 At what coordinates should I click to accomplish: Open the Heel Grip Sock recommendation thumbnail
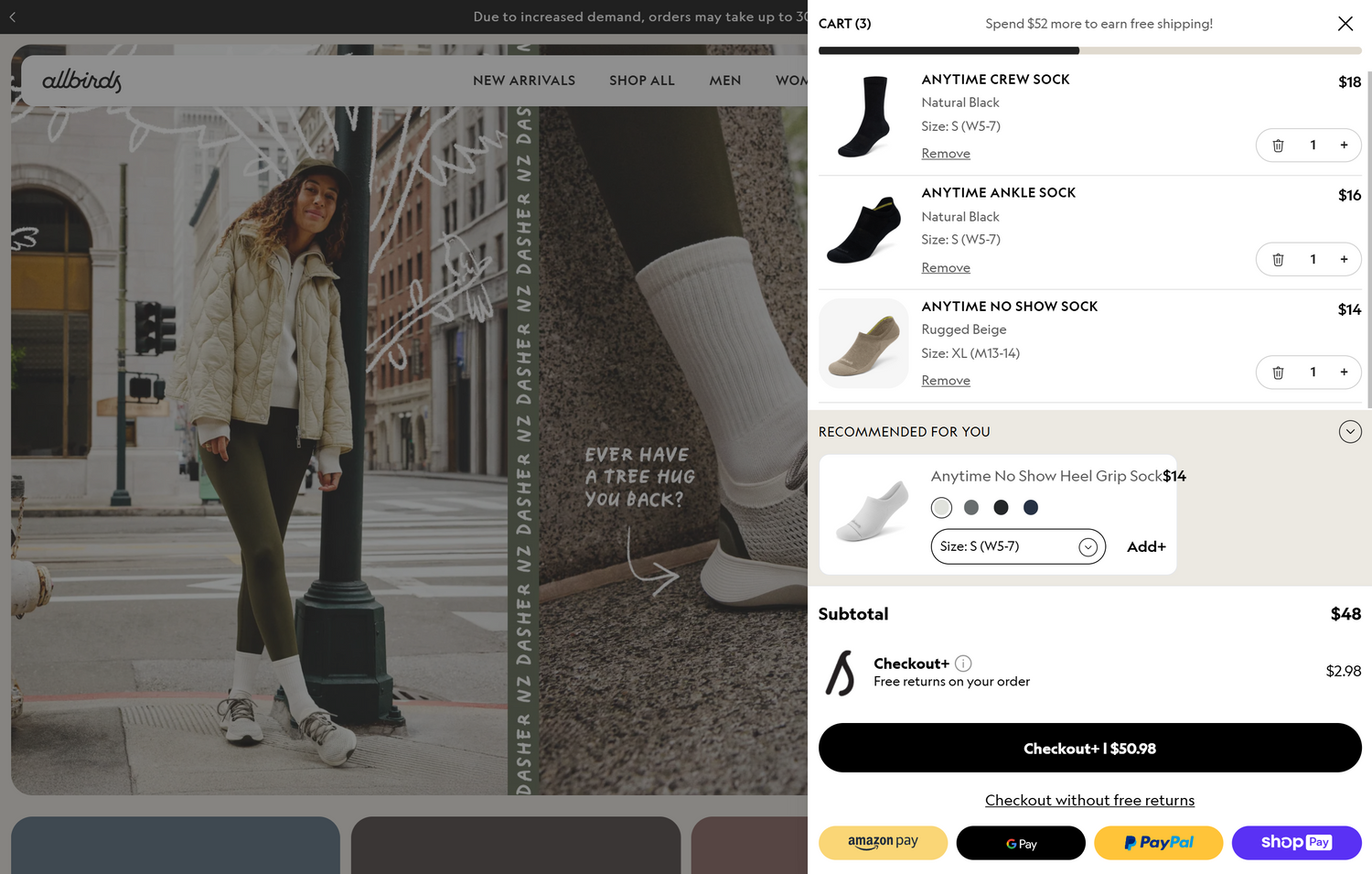[x=873, y=511]
